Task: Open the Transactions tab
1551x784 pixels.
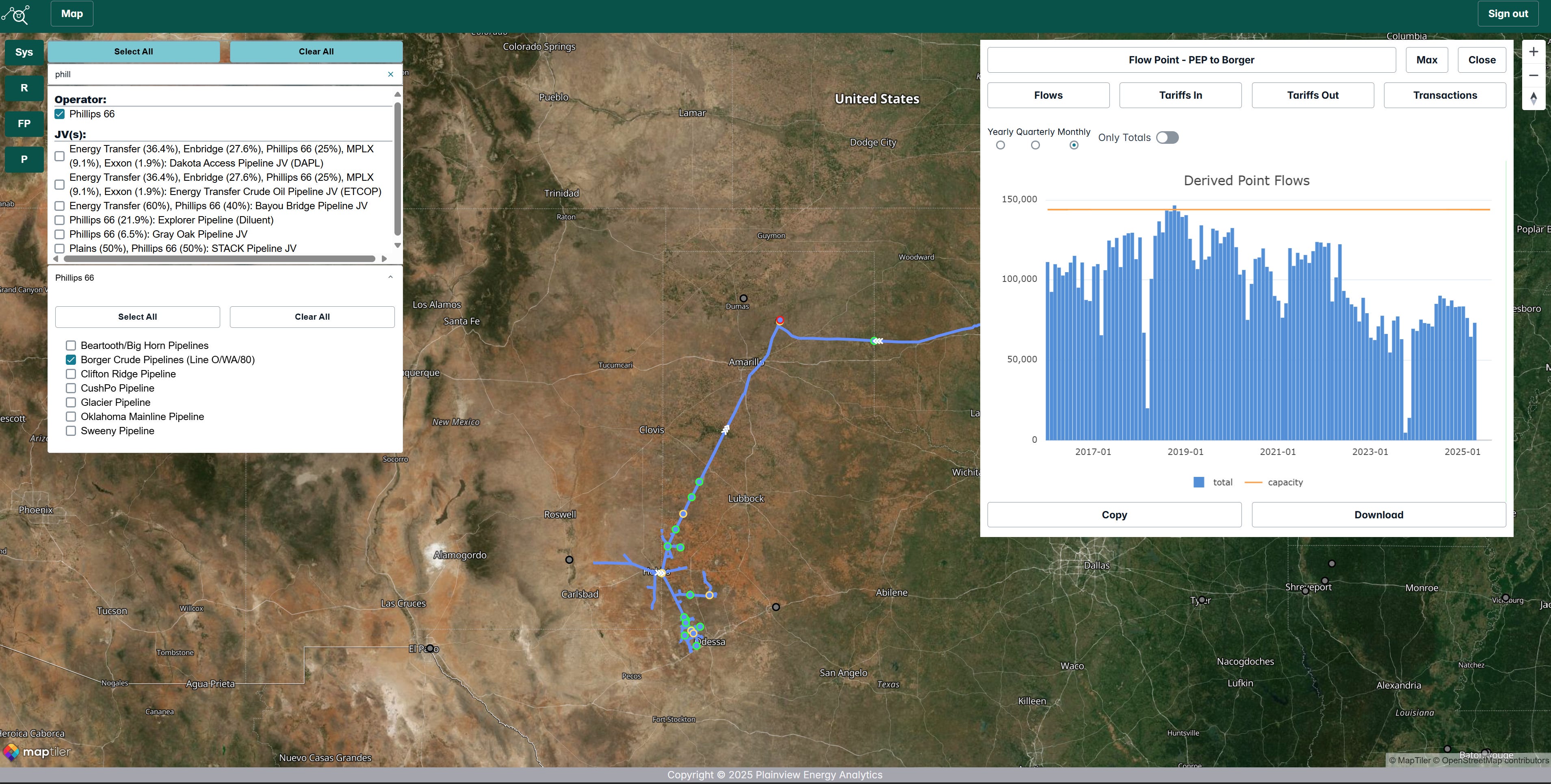Action: pyautogui.click(x=1445, y=95)
